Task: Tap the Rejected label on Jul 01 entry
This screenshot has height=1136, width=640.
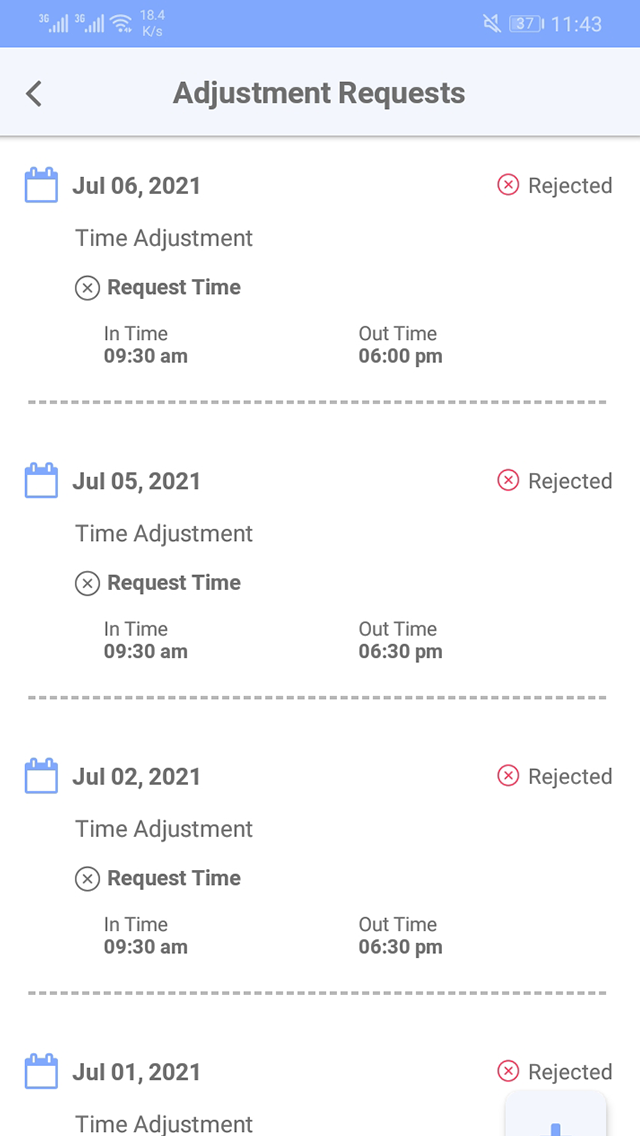Action: pos(570,1071)
